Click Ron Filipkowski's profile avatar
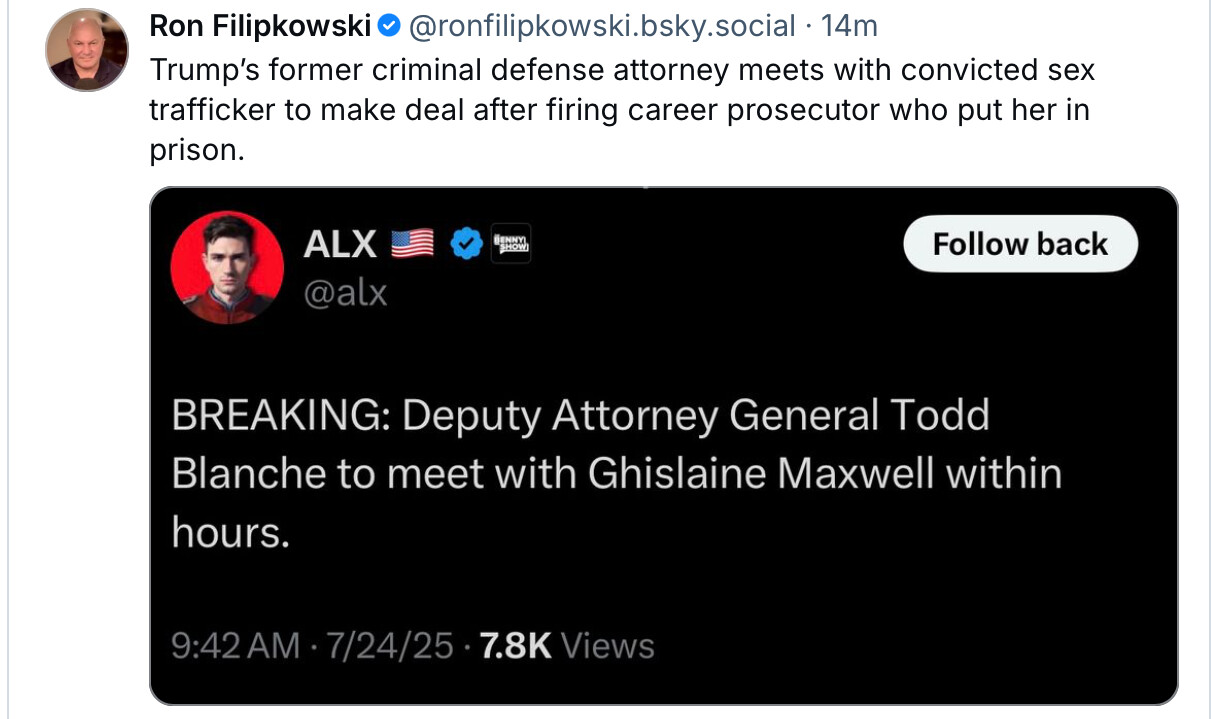The height and width of the screenshot is (719, 1211). click(87, 50)
